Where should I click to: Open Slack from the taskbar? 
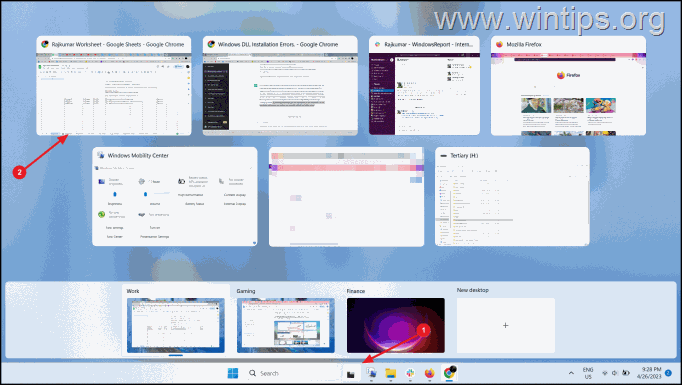click(x=410, y=373)
